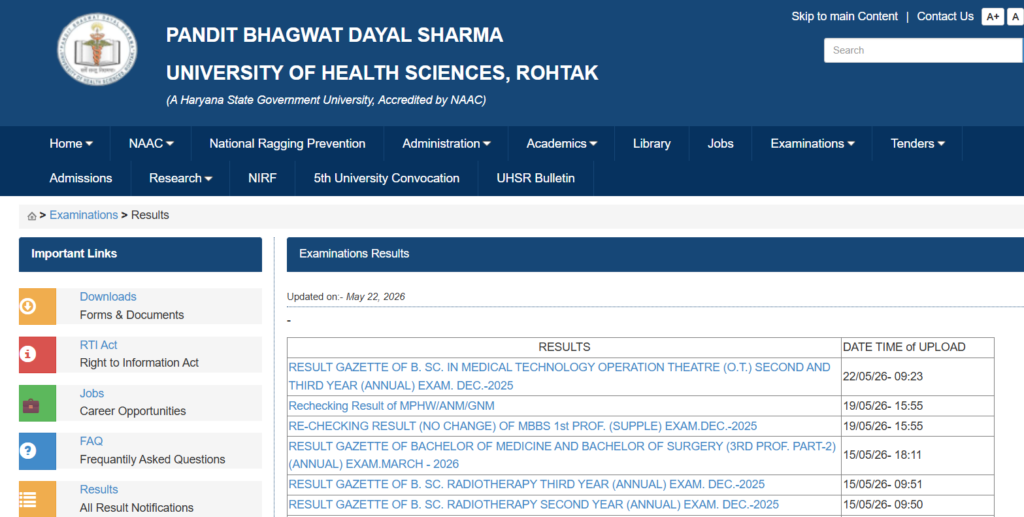Open MBBS 1st Prof. re-checking result

click(x=522, y=426)
